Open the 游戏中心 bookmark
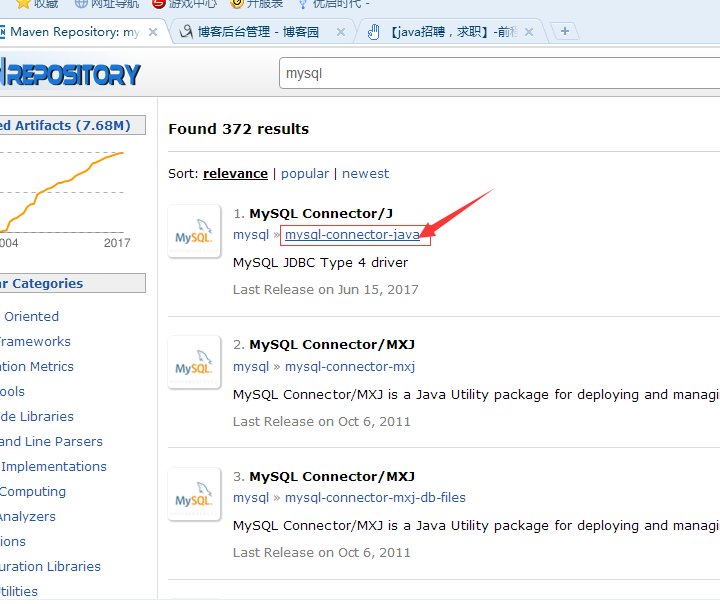This screenshot has height=604, width=720. coord(184,4)
